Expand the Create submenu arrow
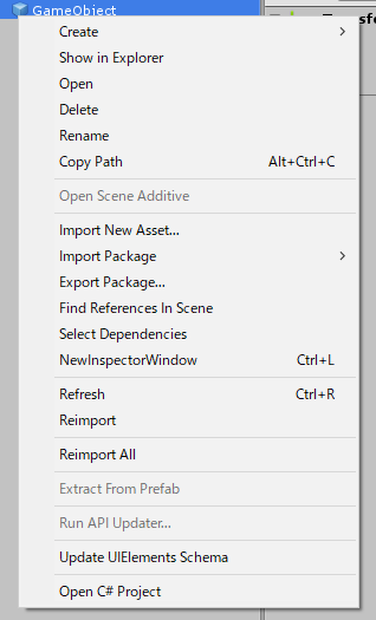The width and height of the screenshot is (376, 620). (342, 32)
